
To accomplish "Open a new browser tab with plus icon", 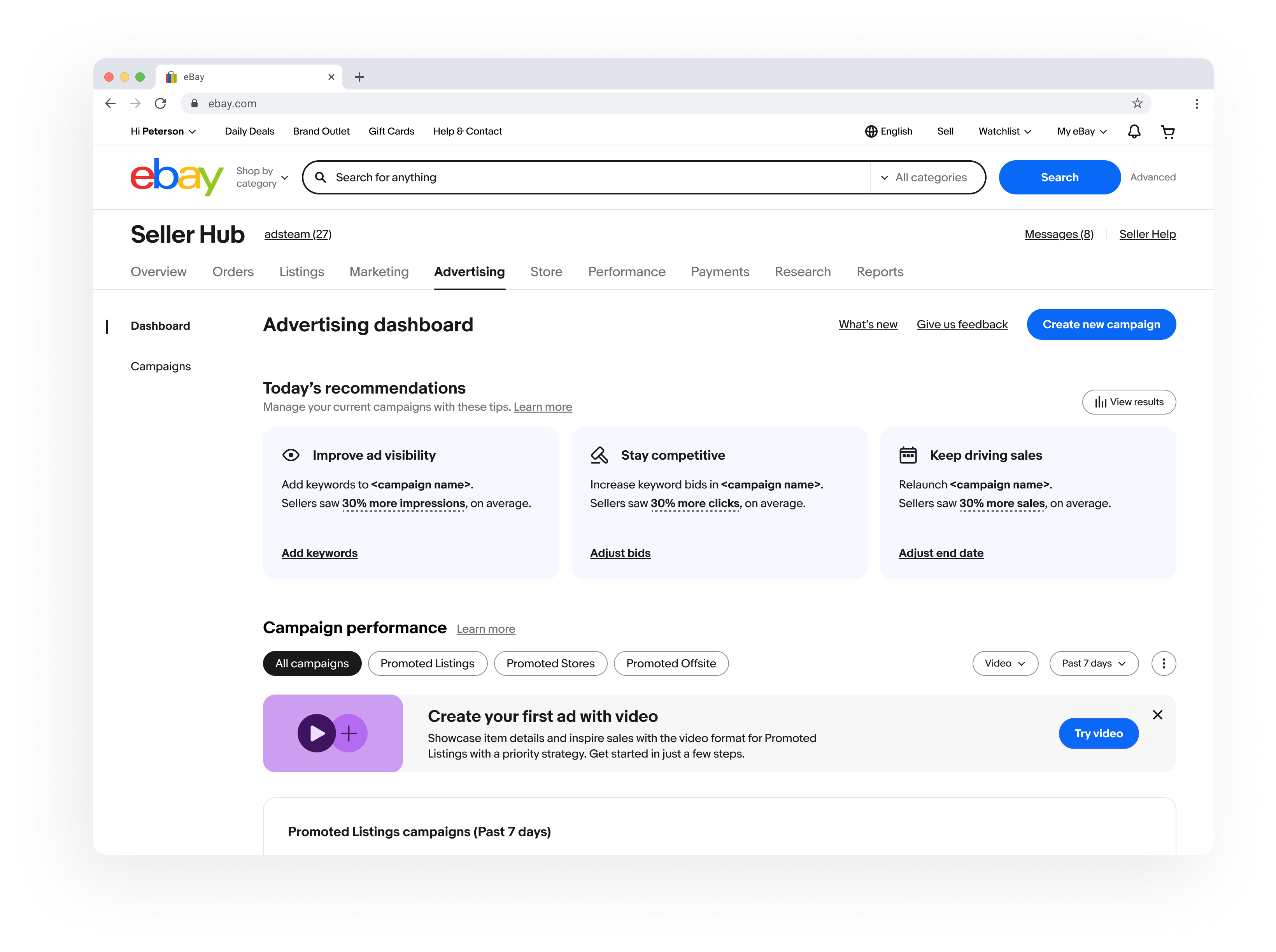I will [359, 77].
